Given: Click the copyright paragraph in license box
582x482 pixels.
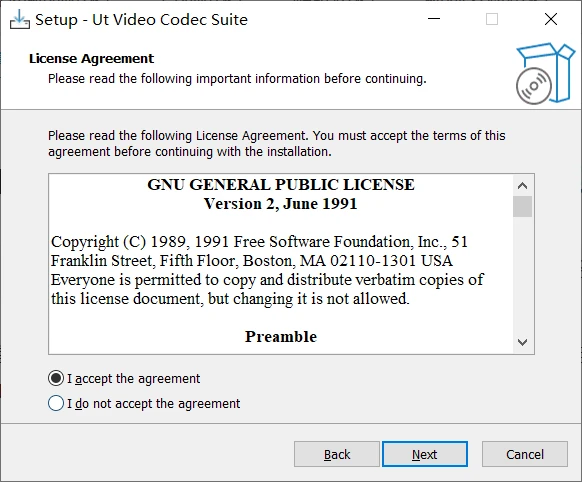Looking at the screenshot, I should point(267,270).
